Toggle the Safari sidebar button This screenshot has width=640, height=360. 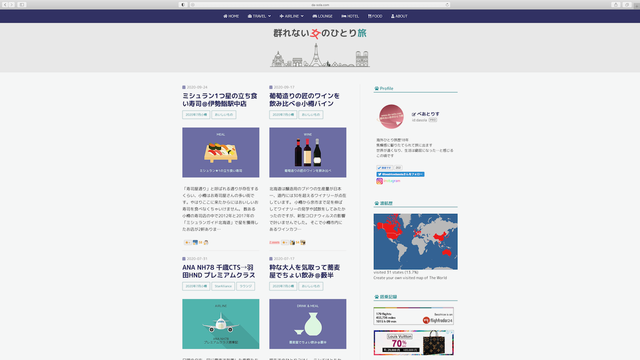pyautogui.click(x=22, y=4)
